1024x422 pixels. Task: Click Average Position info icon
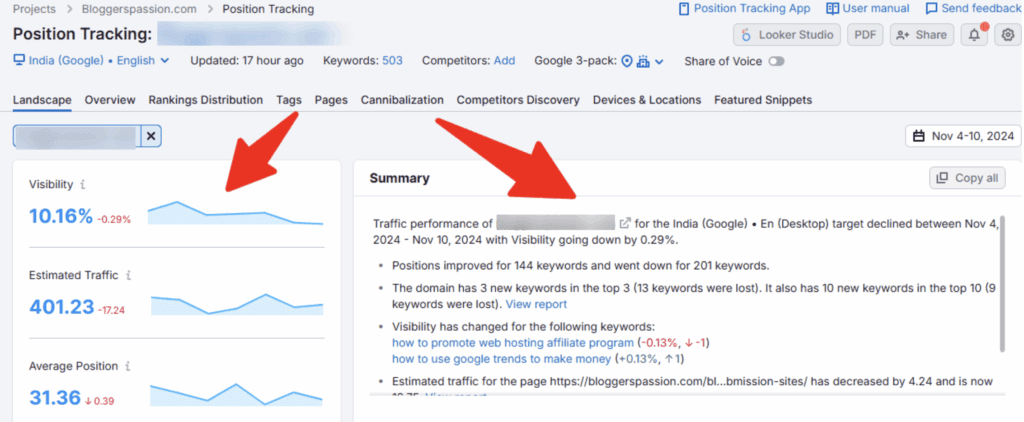click(127, 366)
